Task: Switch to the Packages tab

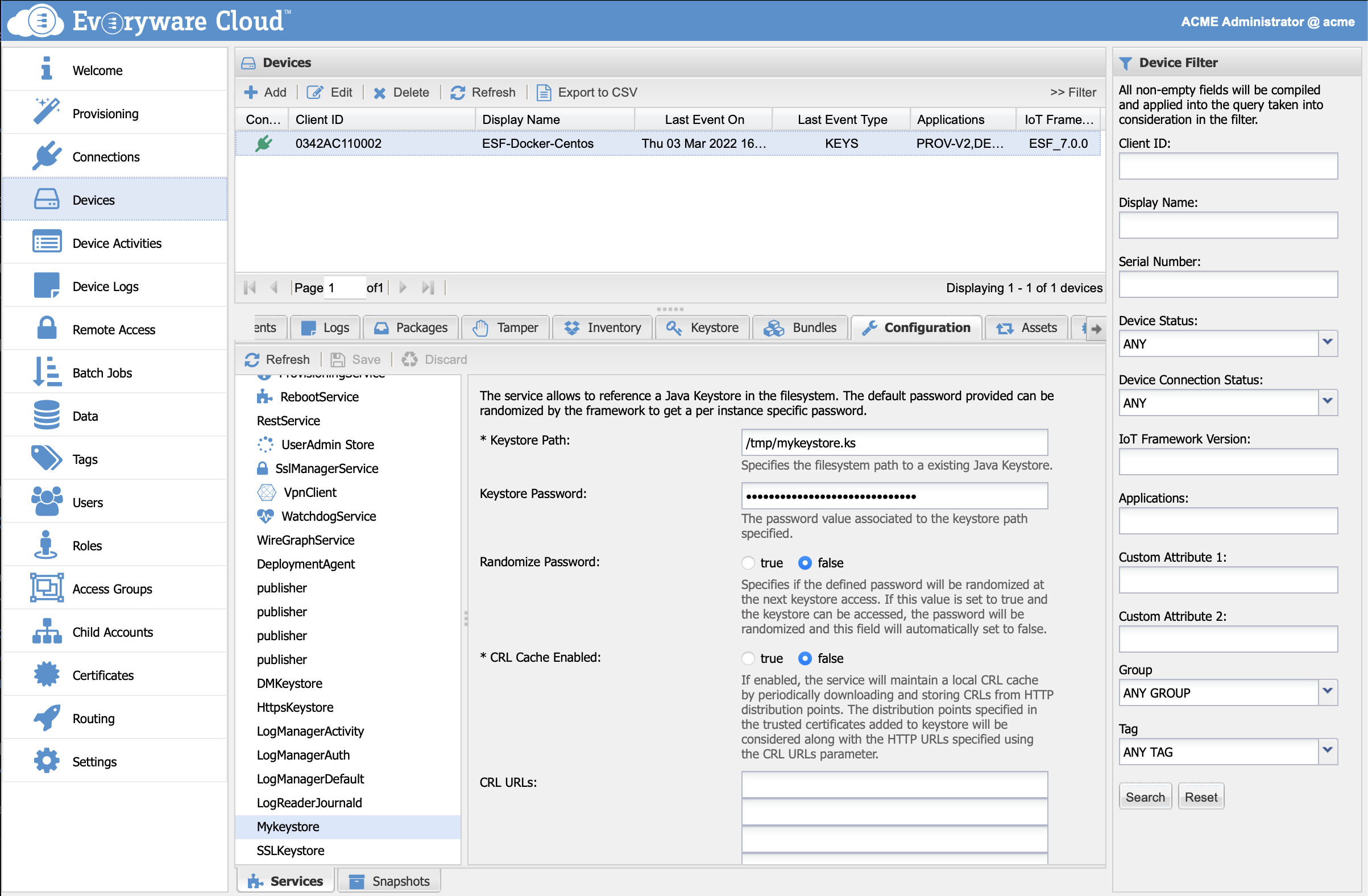Action: [411, 327]
